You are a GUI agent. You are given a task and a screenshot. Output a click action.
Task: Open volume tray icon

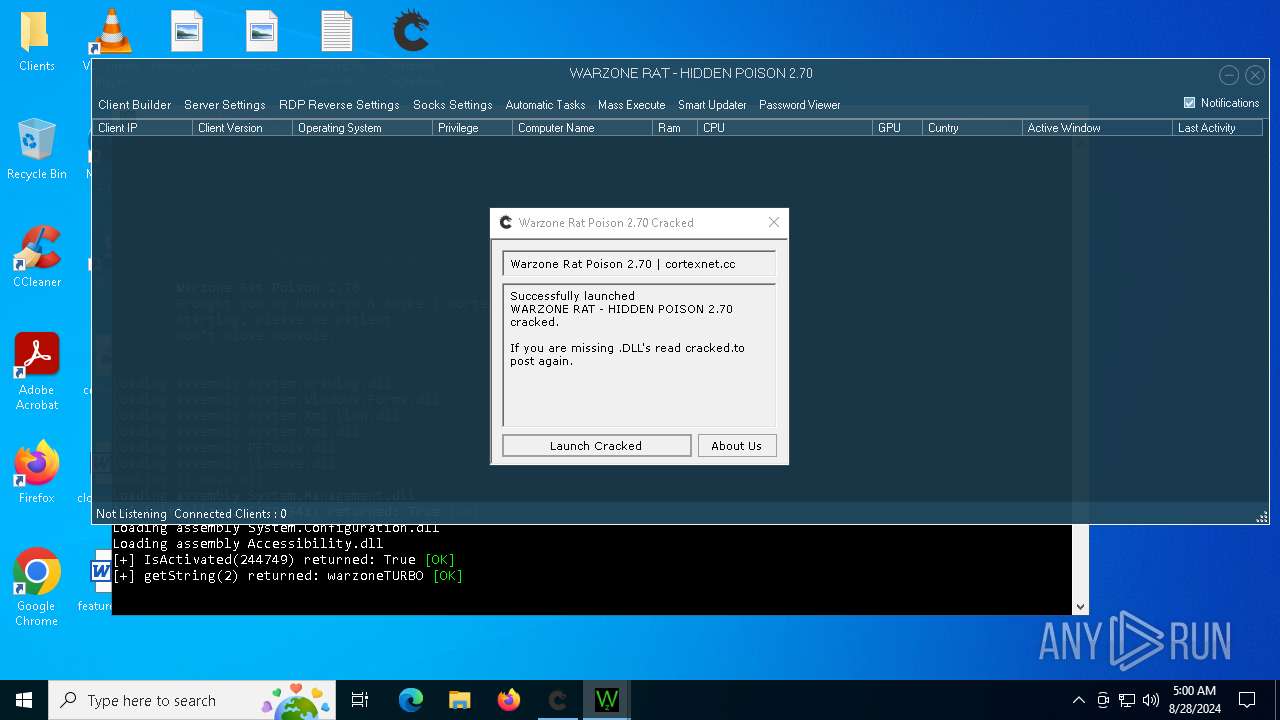(1151, 700)
